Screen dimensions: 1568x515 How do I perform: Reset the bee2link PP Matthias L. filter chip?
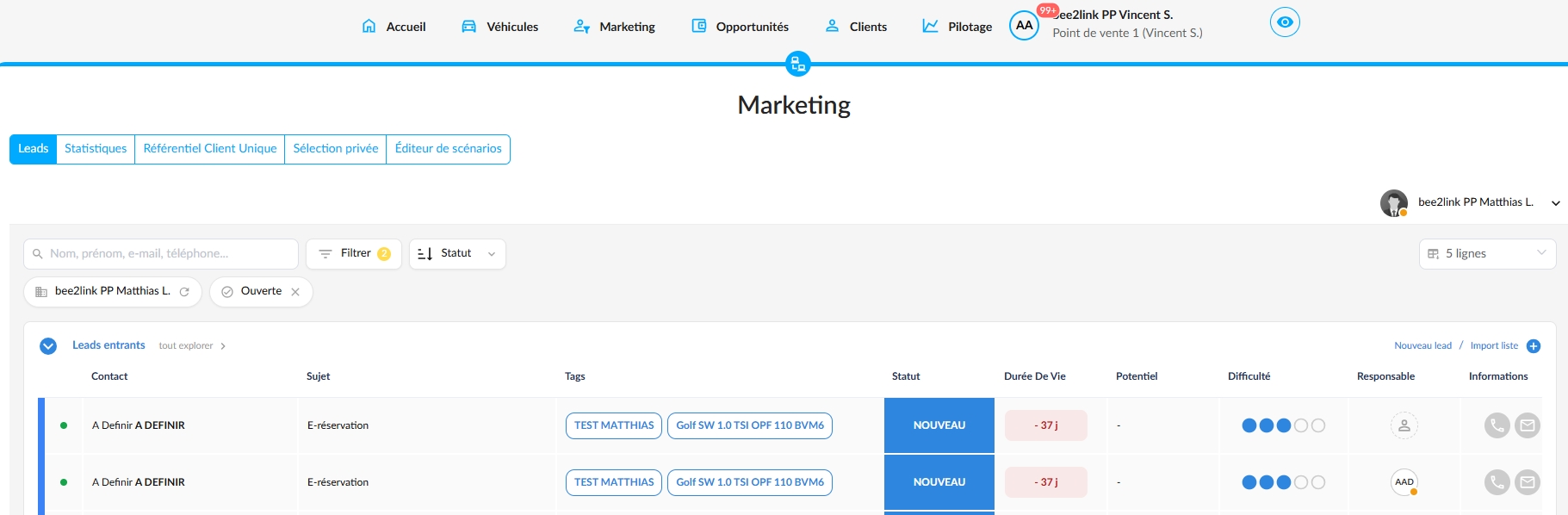click(184, 292)
